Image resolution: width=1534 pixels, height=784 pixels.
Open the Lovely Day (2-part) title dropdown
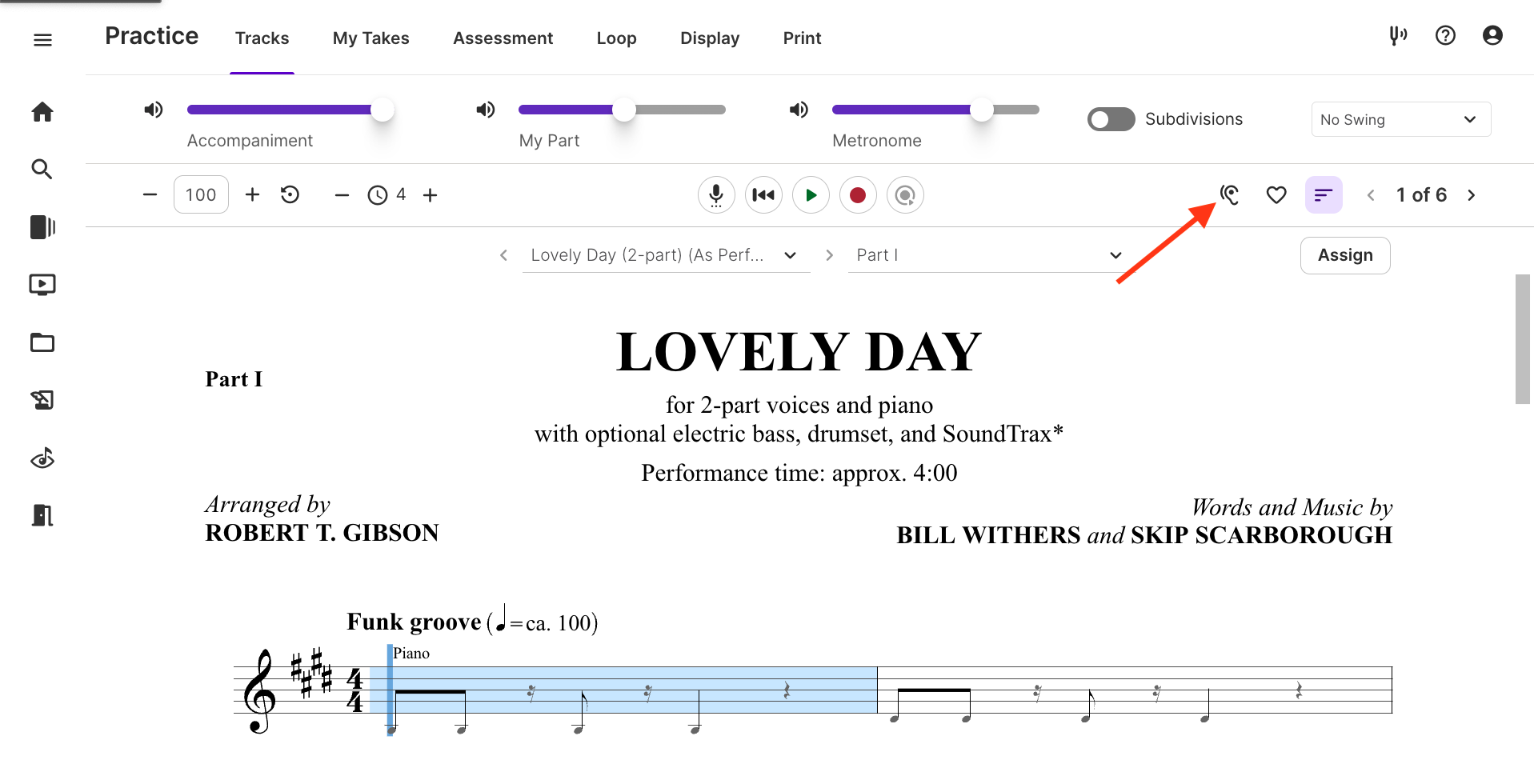[x=666, y=255]
